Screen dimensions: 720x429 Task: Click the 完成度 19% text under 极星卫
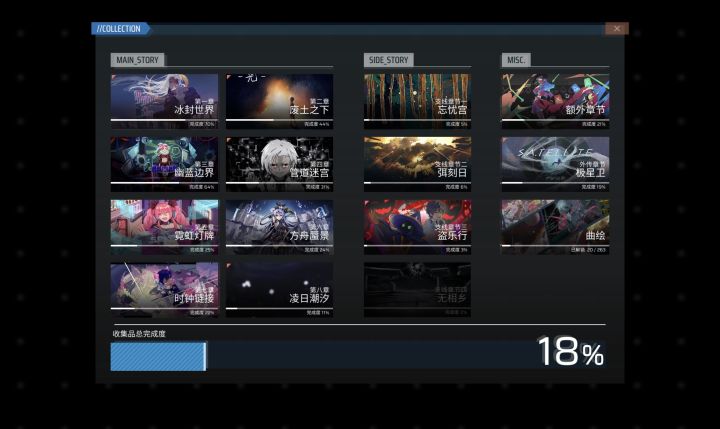[594, 187]
